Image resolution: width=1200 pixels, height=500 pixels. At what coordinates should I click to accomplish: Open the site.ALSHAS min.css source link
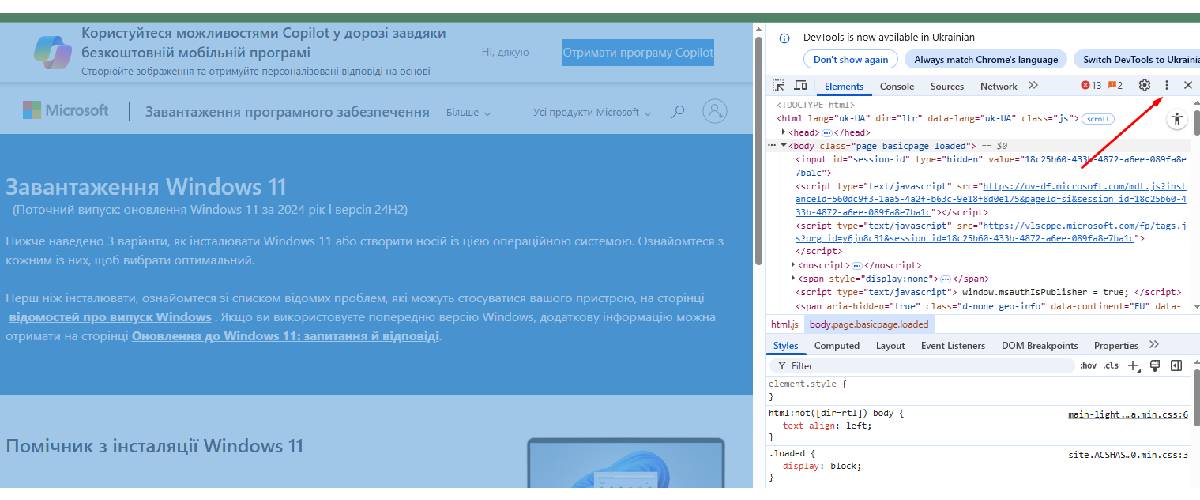1128,454
